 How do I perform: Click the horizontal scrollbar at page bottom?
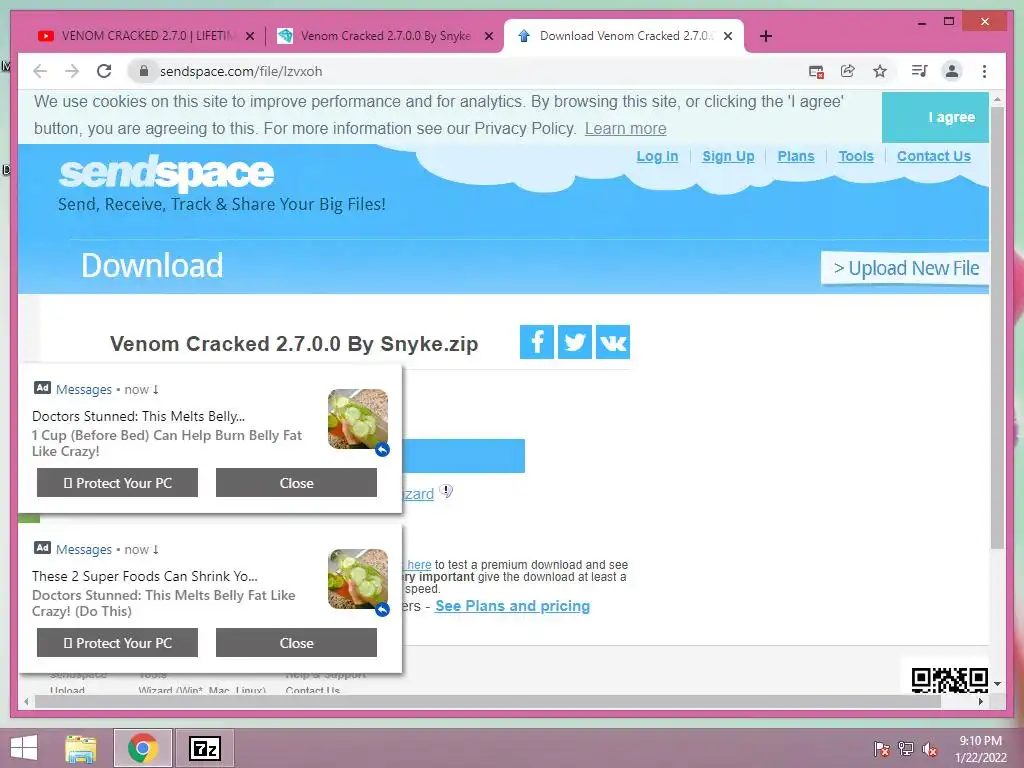click(488, 701)
